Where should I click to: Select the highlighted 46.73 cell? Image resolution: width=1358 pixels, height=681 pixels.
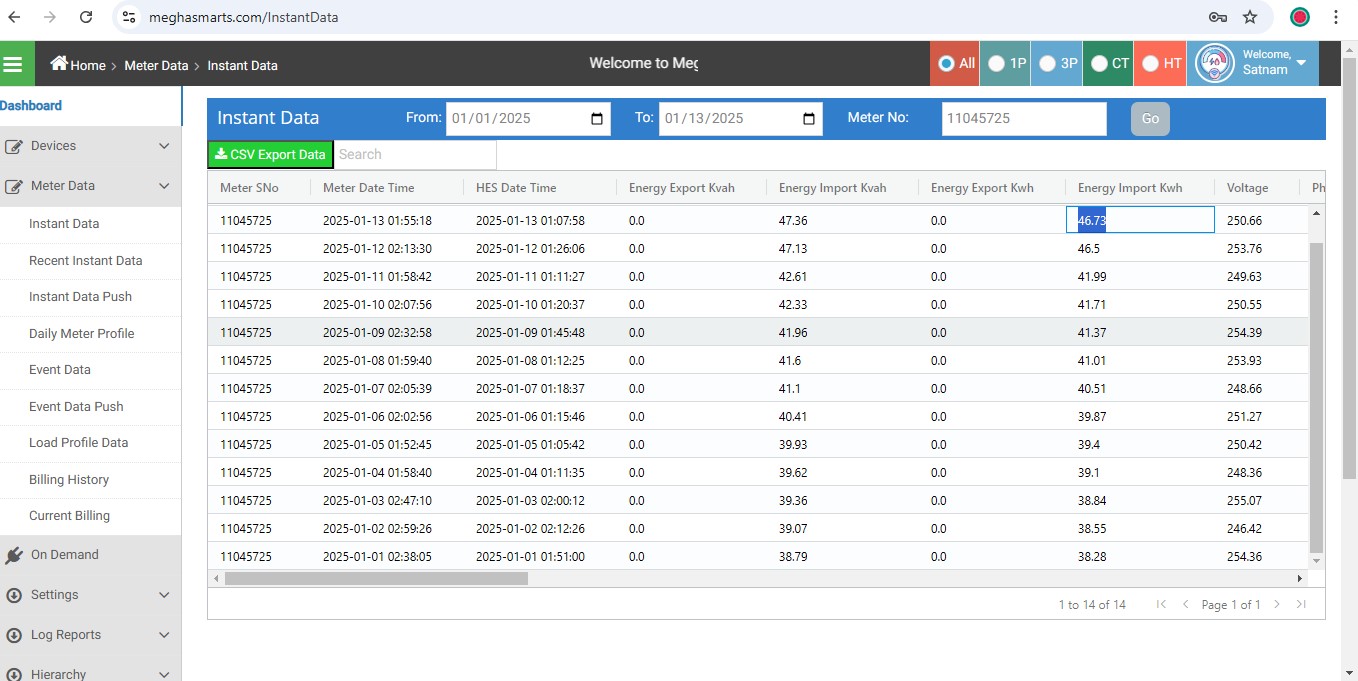coord(1140,220)
